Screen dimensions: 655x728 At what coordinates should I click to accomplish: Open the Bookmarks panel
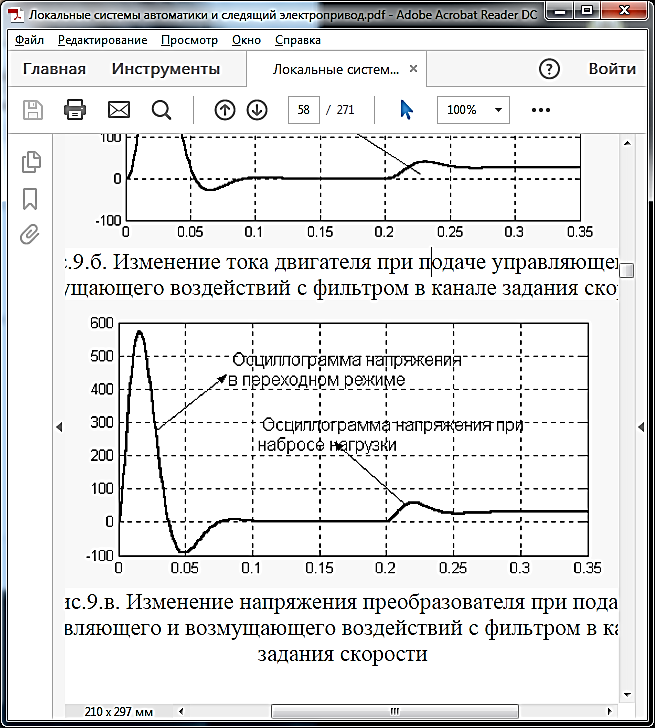[x=30, y=199]
